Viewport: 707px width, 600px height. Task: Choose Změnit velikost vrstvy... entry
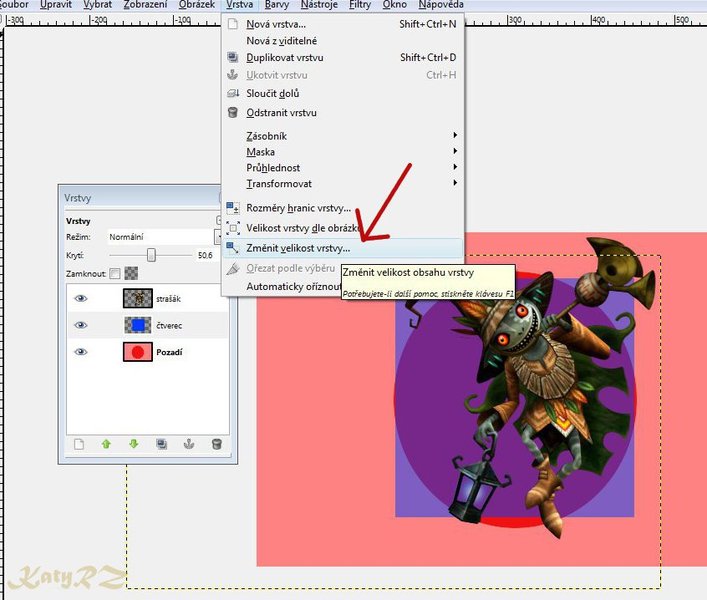(x=343, y=248)
